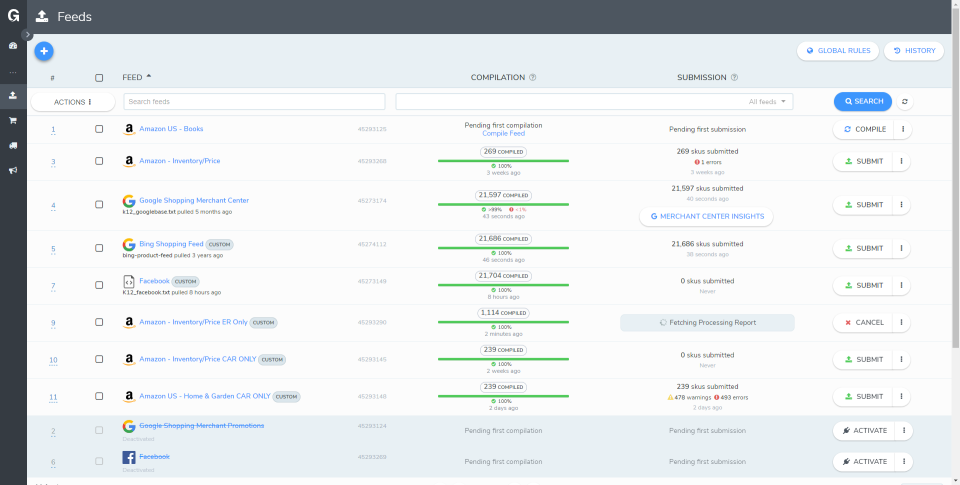Check the Amazon US - Home & Garden checkbox

(99, 396)
